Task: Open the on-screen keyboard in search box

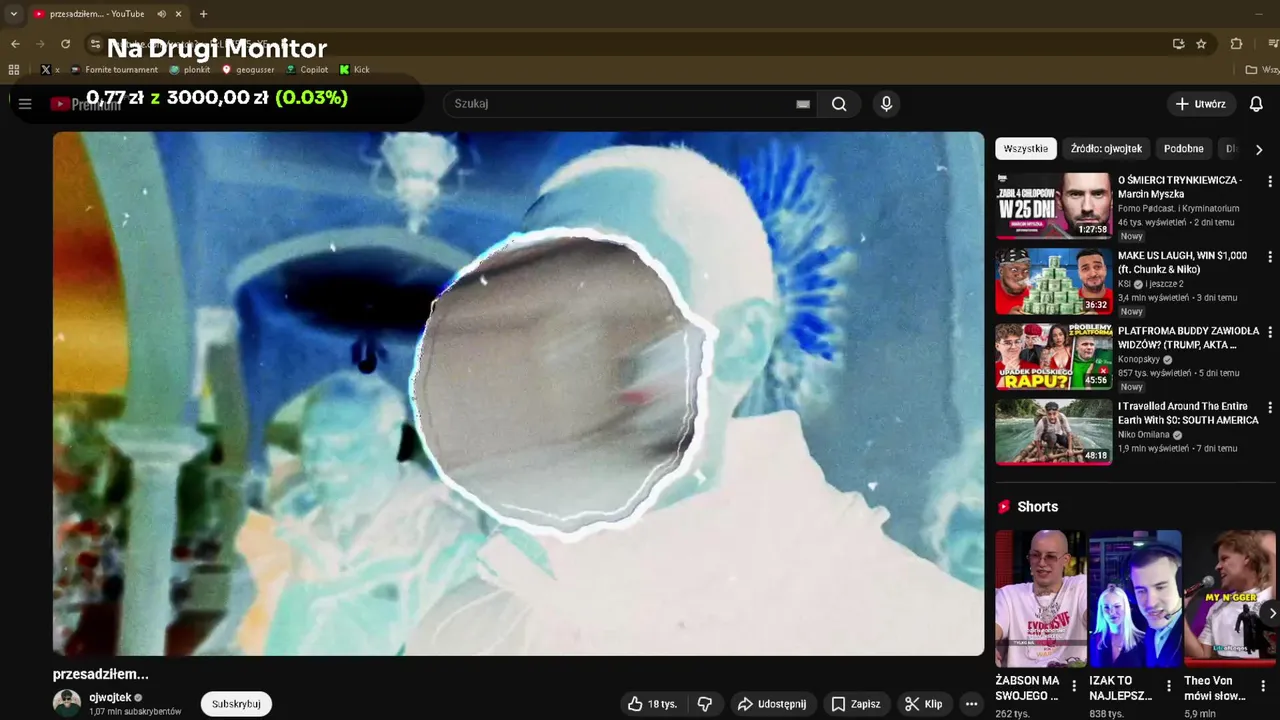Action: (x=803, y=104)
